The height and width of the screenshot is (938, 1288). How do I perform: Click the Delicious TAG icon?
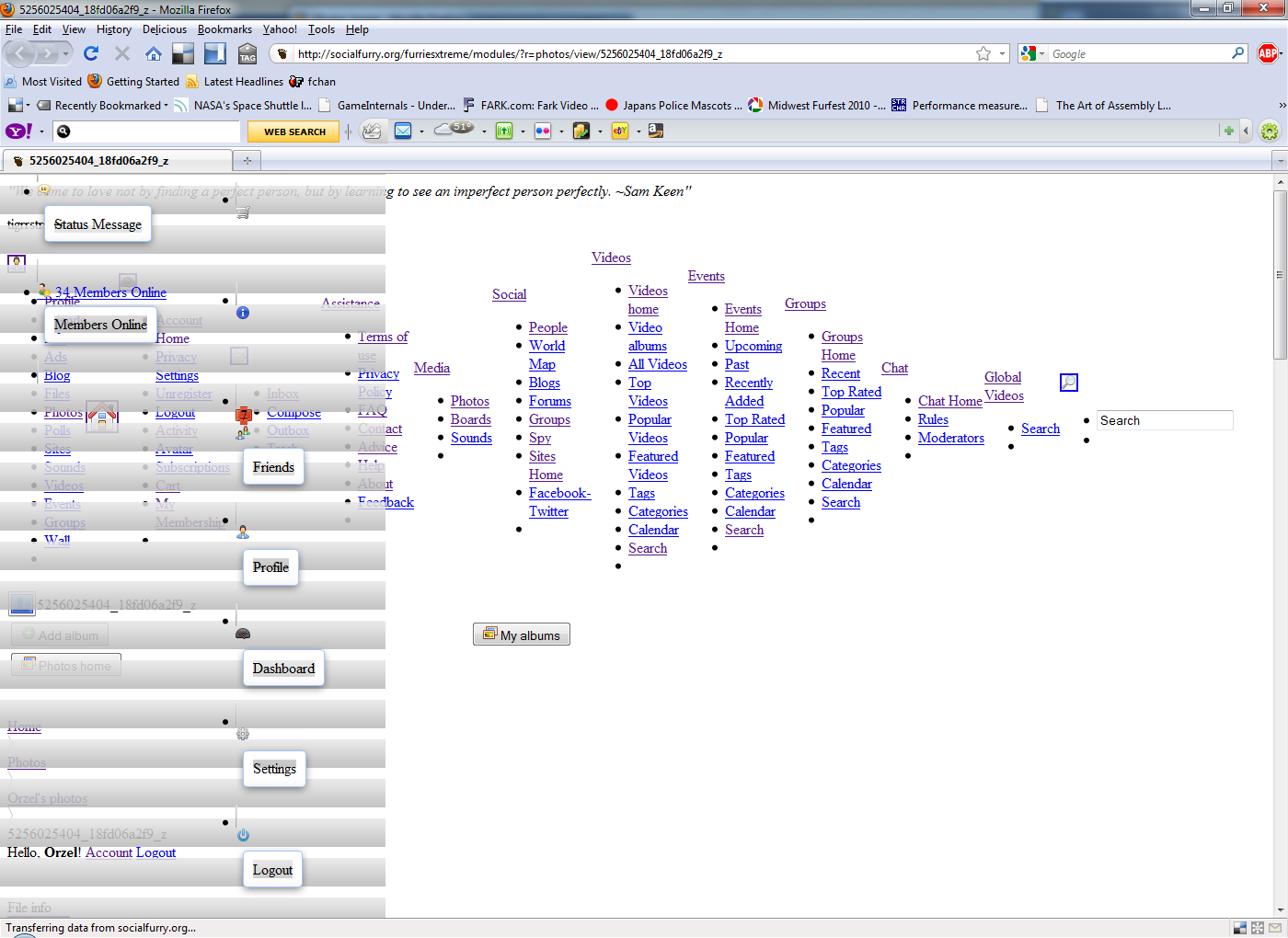coord(247,53)
